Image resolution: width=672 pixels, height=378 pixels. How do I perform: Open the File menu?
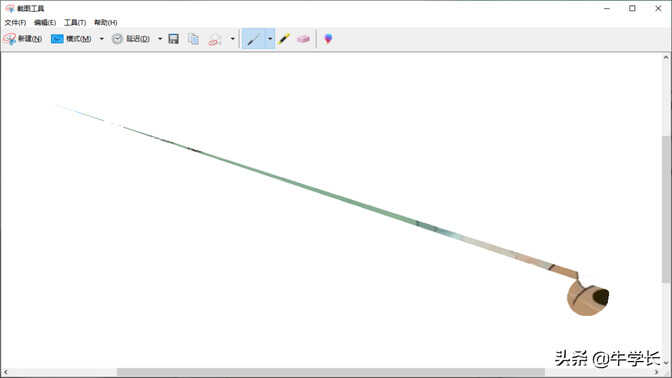click(15, 22)
